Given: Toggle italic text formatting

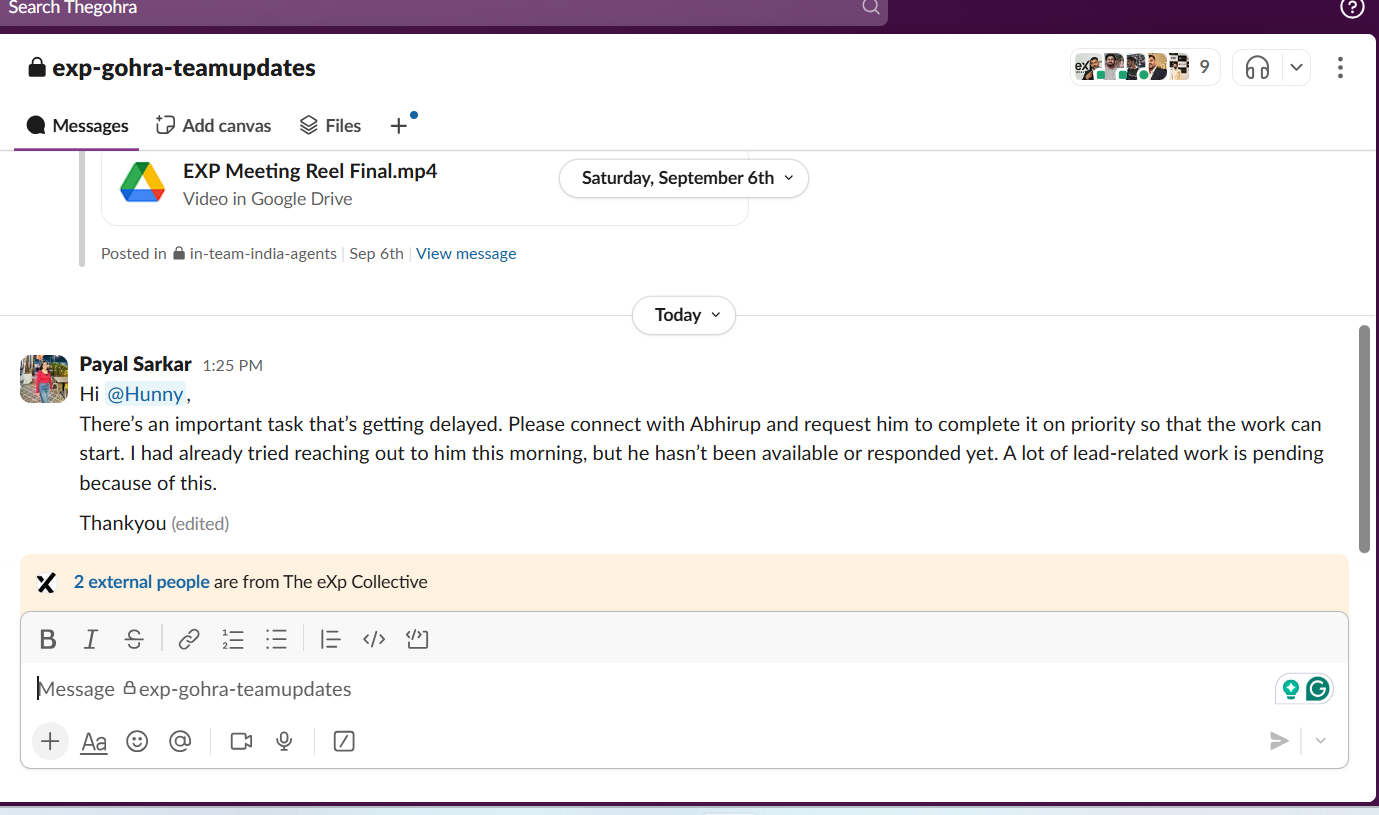Looking at the screenshot, I should 91,639.
